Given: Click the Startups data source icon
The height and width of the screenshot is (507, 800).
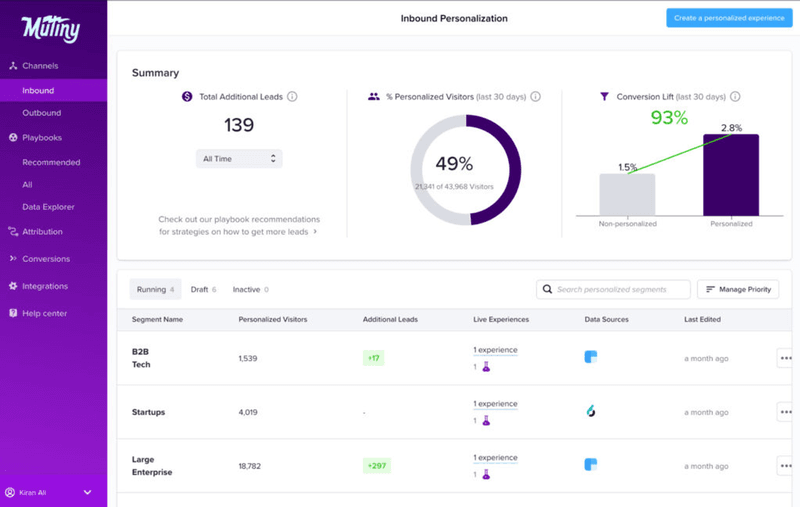Looking at the screenshot, I should click(x=591, y=411).
